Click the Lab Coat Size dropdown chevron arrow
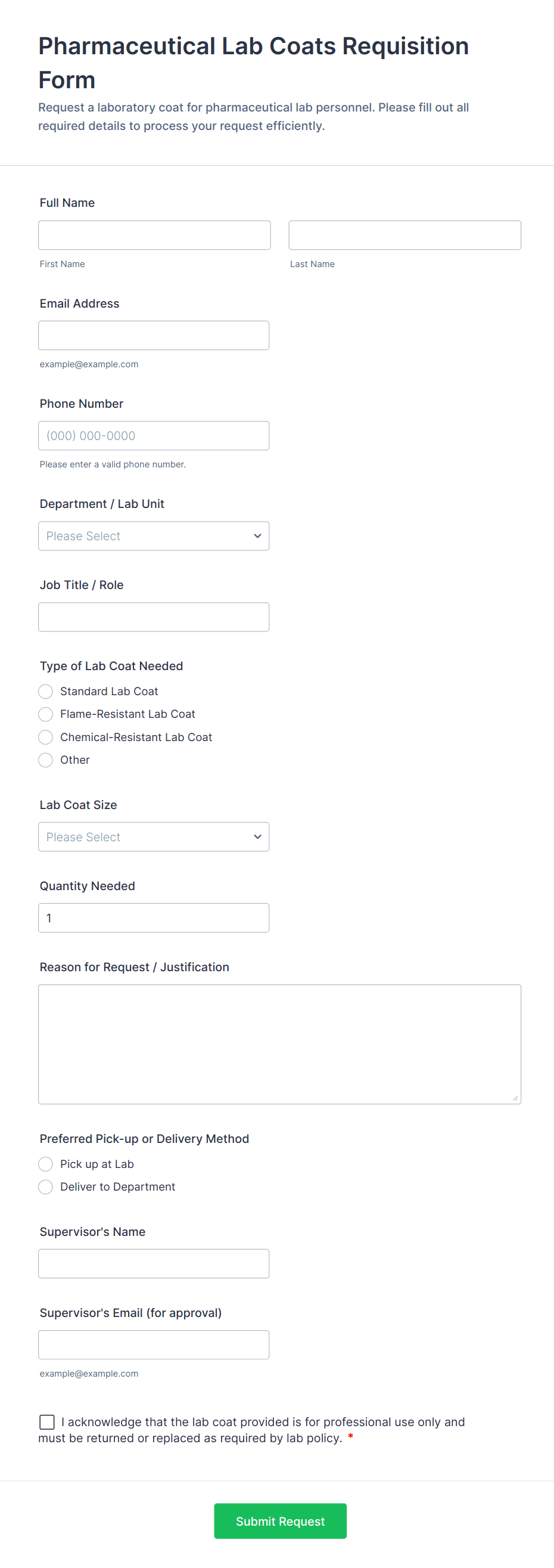Image resolution: width=554 pixels, height=1568 pixels. tap(257, 837)
